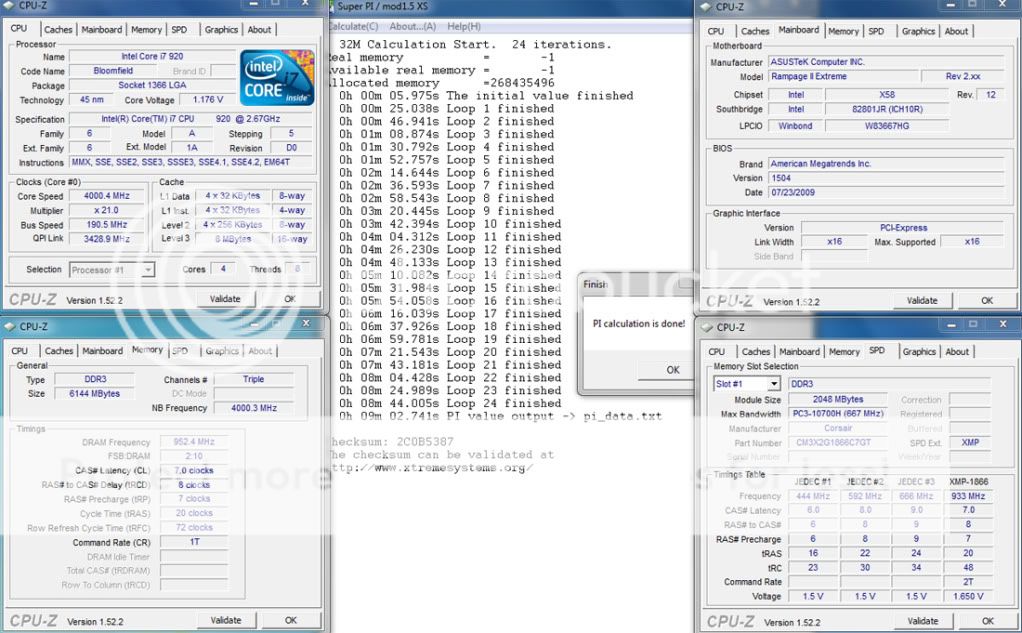Select the SPD tab in the Memory window
Viewport: 1022px width, 633px height.
[180, 351]
